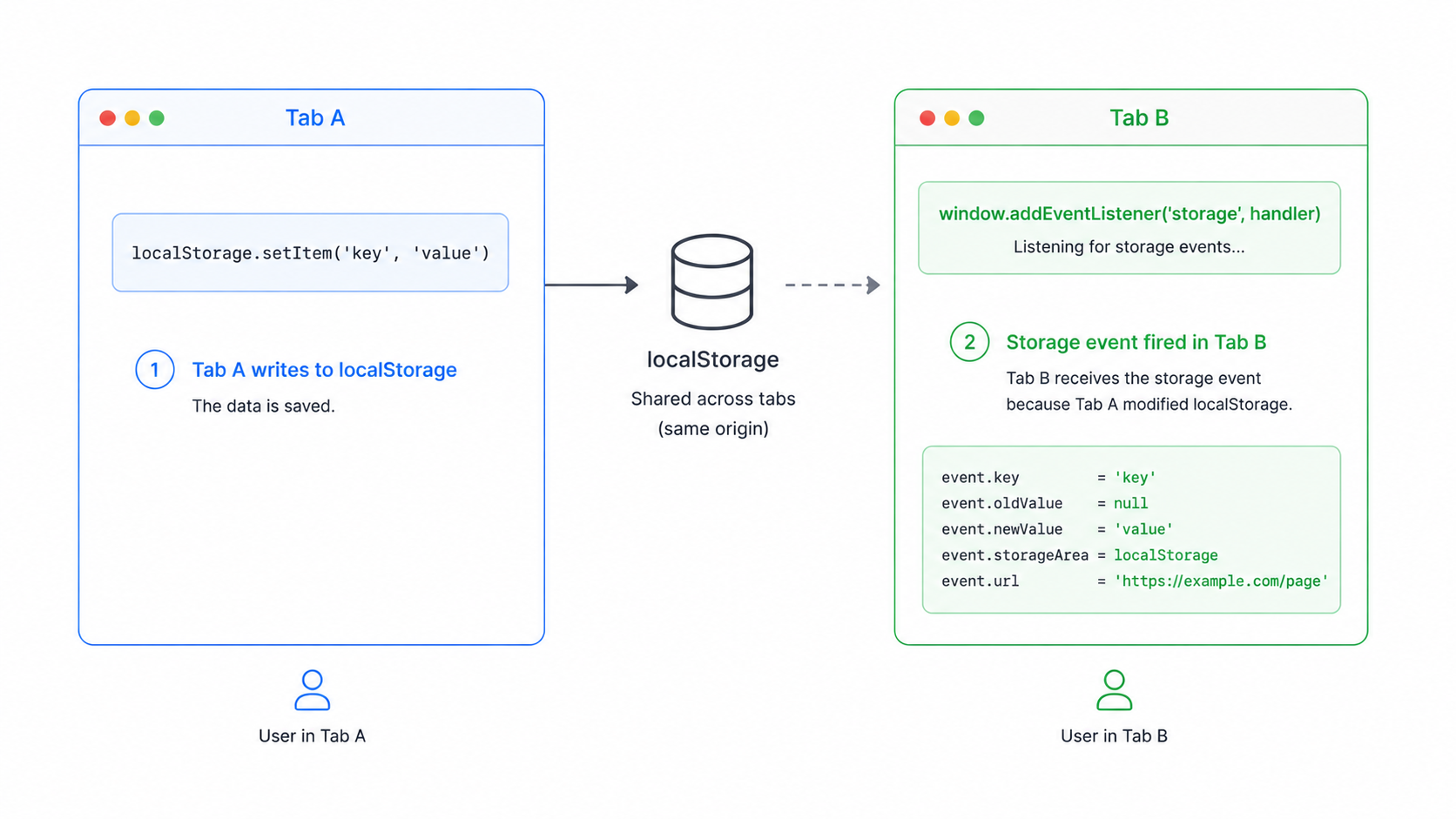Click the event.storageArea localStorage value
The image size is (1456, 819).
[x=1166, y=555]
